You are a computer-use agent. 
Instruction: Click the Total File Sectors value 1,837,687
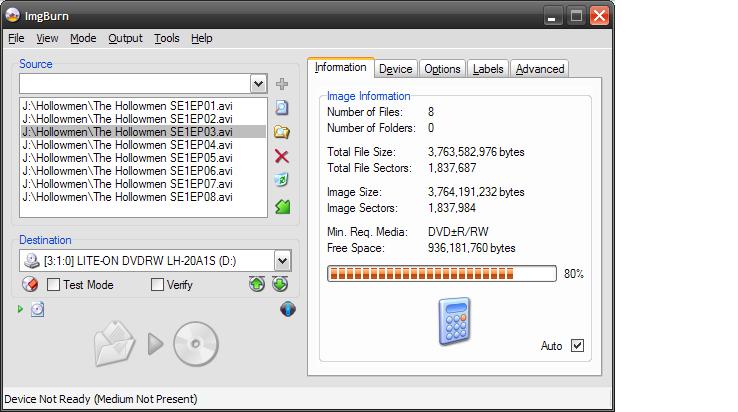(x=452, y=168)
